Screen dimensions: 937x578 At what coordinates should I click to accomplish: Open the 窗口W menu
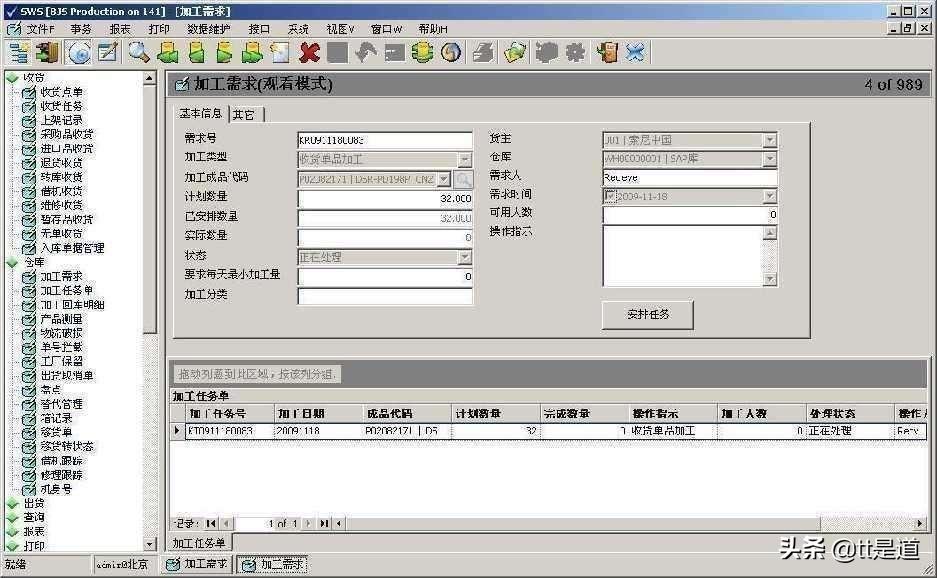click(x=387, y=29)
